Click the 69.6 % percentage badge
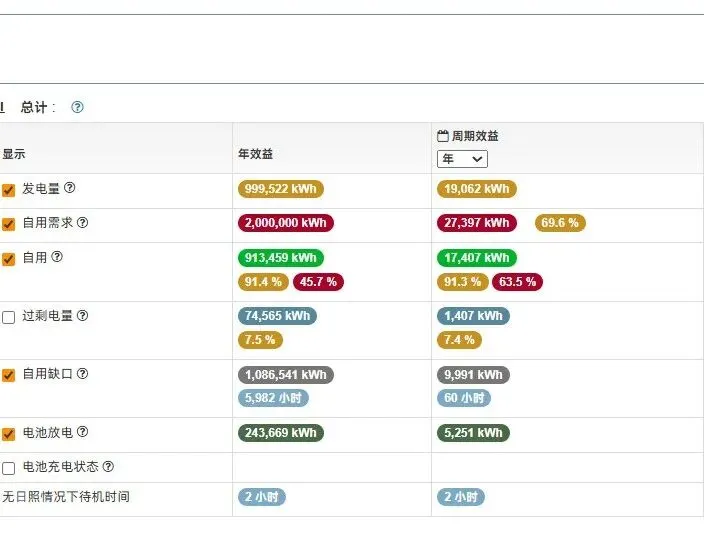704x549 pixels. point(560,223)
